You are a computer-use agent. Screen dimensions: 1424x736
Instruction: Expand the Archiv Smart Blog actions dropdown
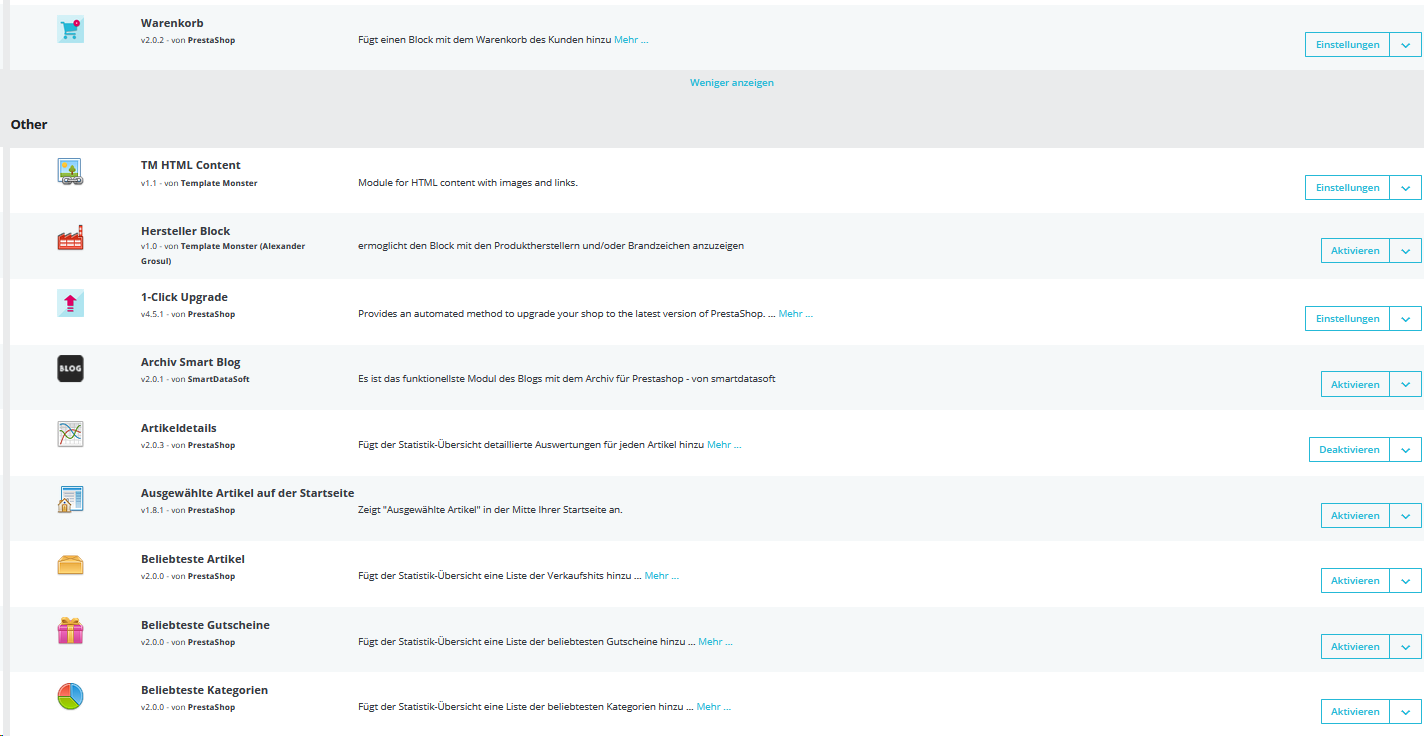[x=1405, y=384]
